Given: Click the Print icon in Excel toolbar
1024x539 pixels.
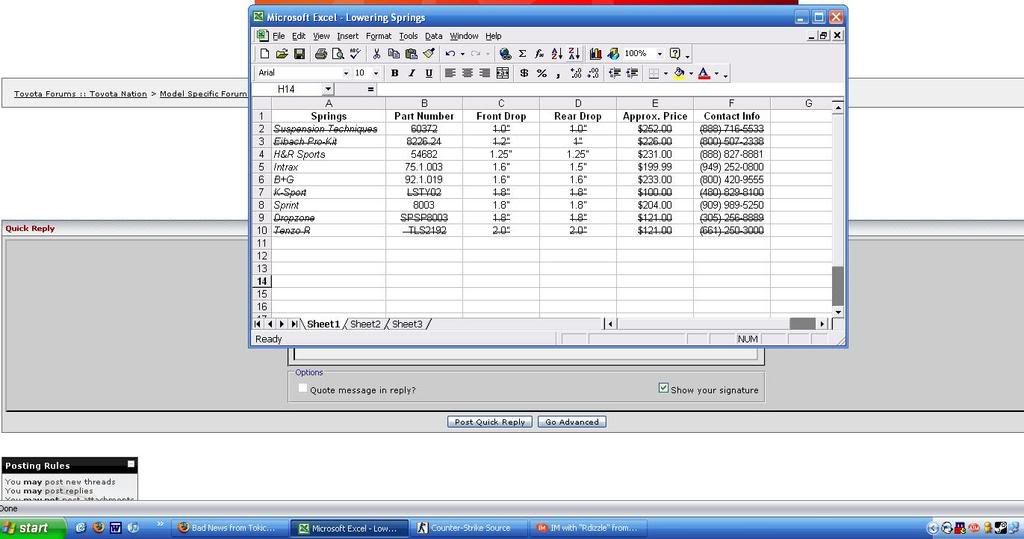Looking at the screenshot, I should point(321,54).
